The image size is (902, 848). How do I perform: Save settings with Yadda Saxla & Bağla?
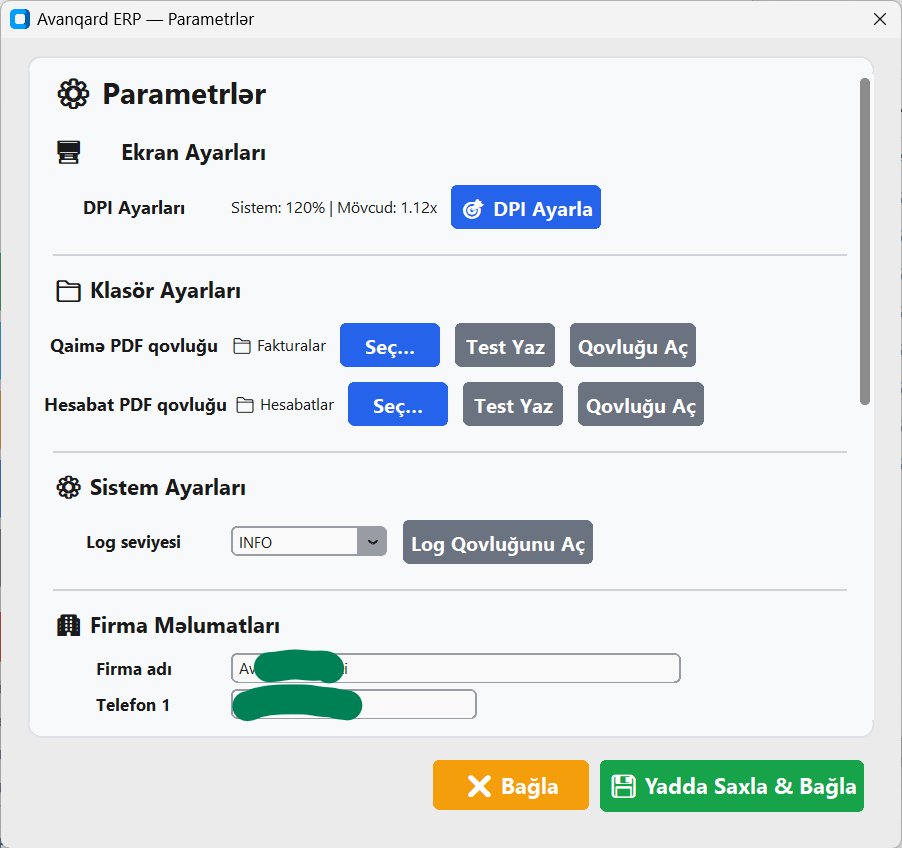pyautogui.click(x=731, y=786)
